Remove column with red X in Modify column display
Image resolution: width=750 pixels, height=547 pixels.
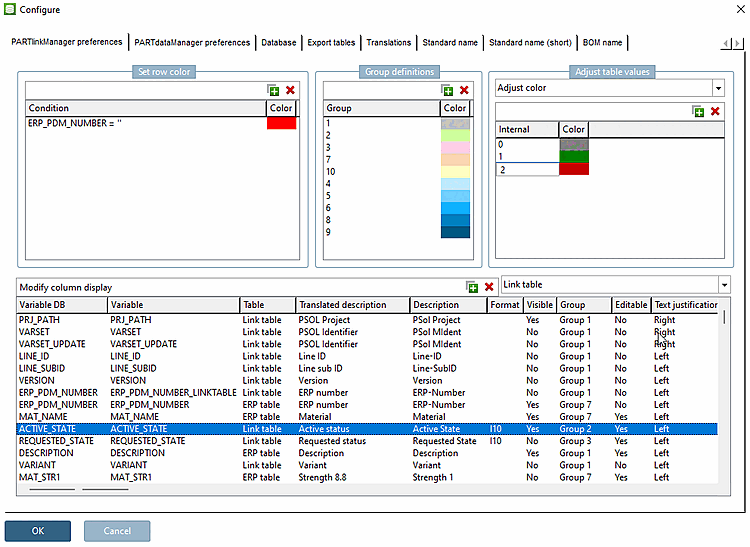489,287
